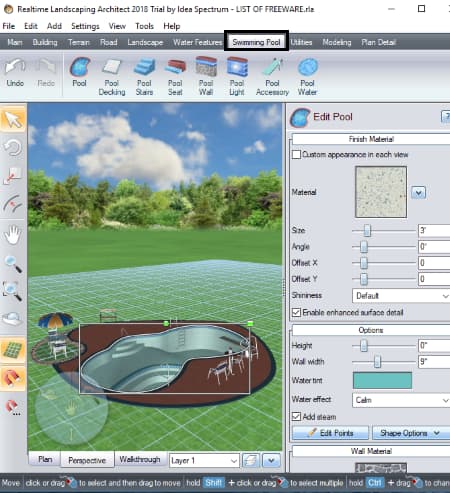
Task: Select the Pool Decking tool
Action: coord(112,77)
